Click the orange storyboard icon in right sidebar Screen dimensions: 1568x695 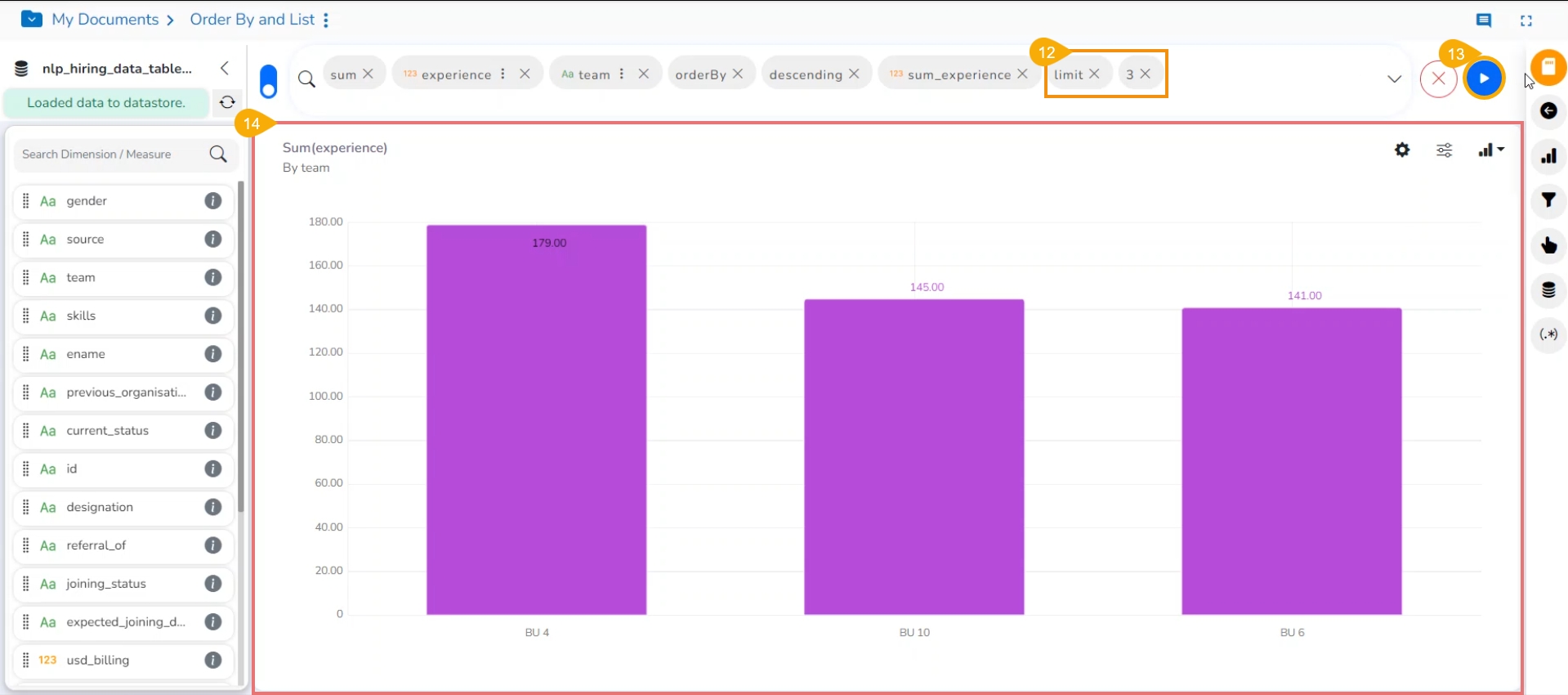coord(1548,67)
